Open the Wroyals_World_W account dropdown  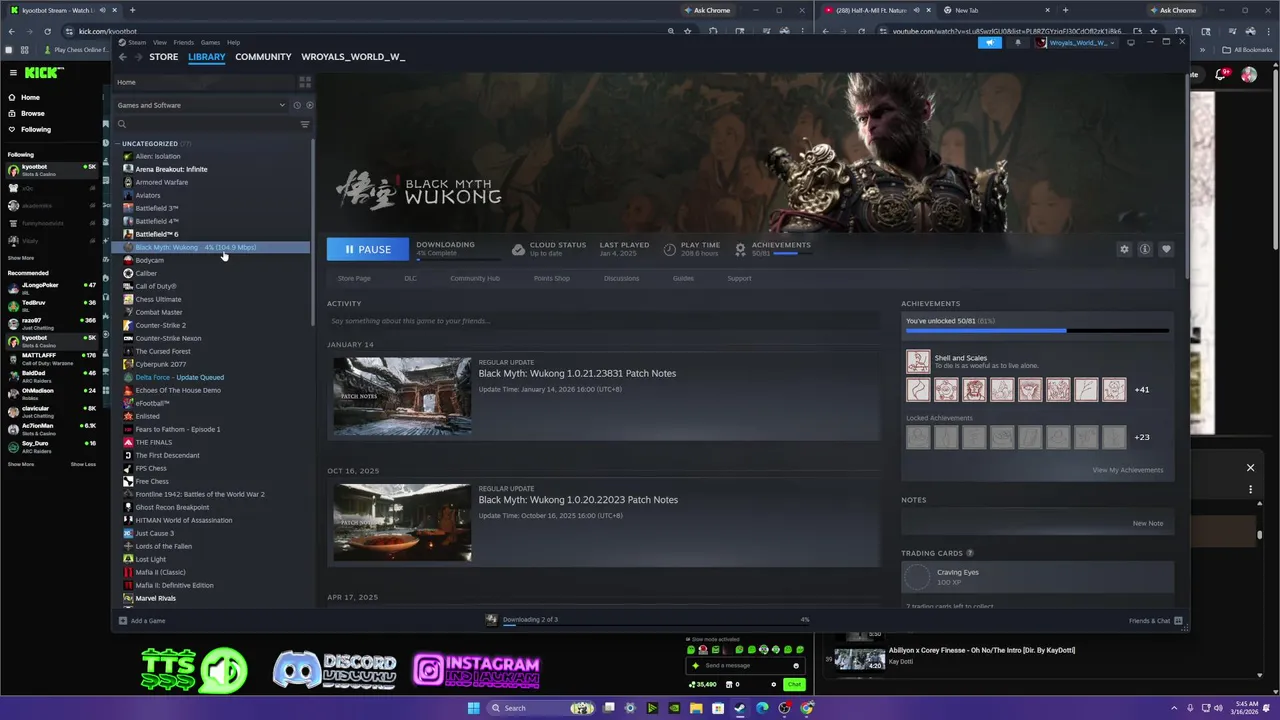coord(1075,43)
